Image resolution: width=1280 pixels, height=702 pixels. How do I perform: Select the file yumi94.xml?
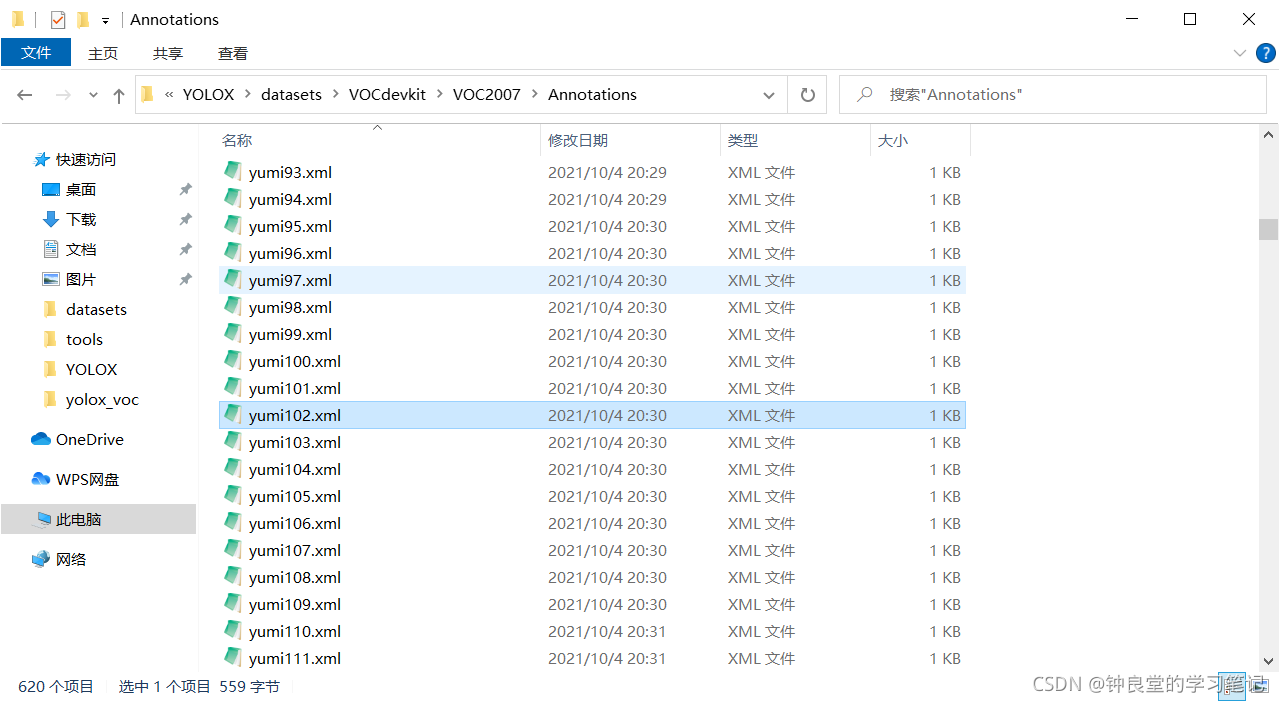[x=592, y=199]
